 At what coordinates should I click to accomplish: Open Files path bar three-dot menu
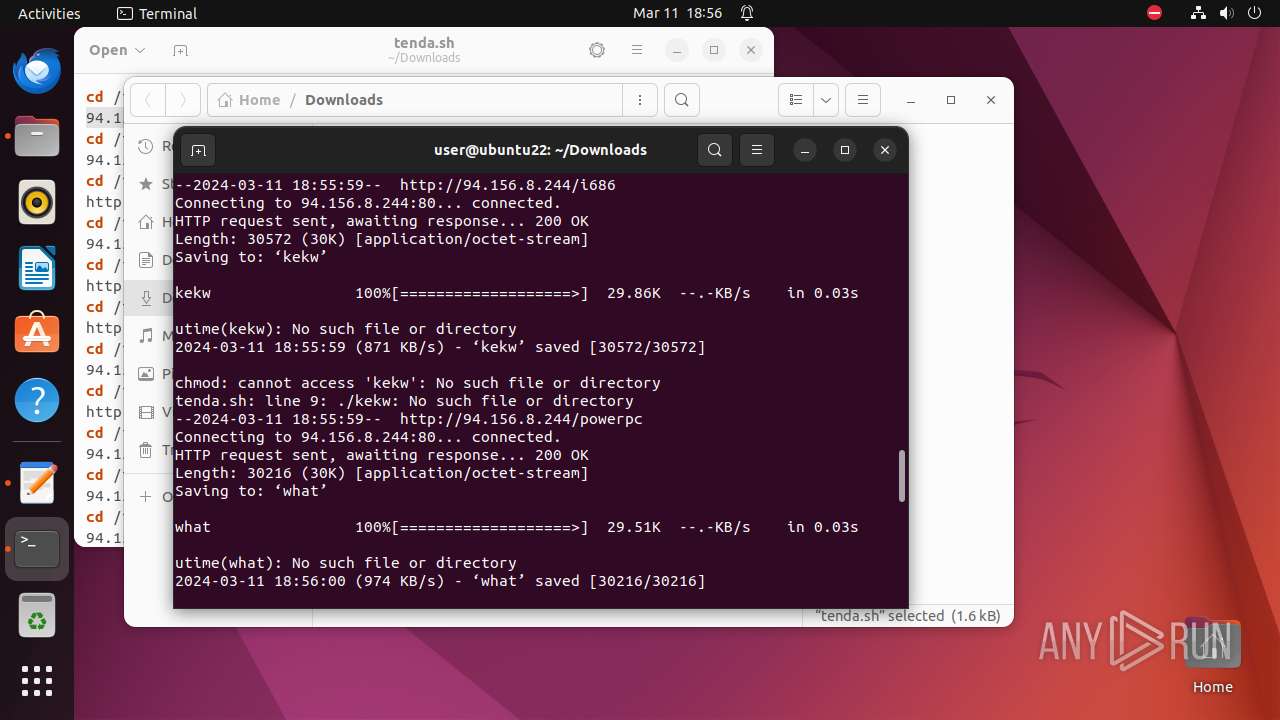pyautogui.click(x=639, y=100)
